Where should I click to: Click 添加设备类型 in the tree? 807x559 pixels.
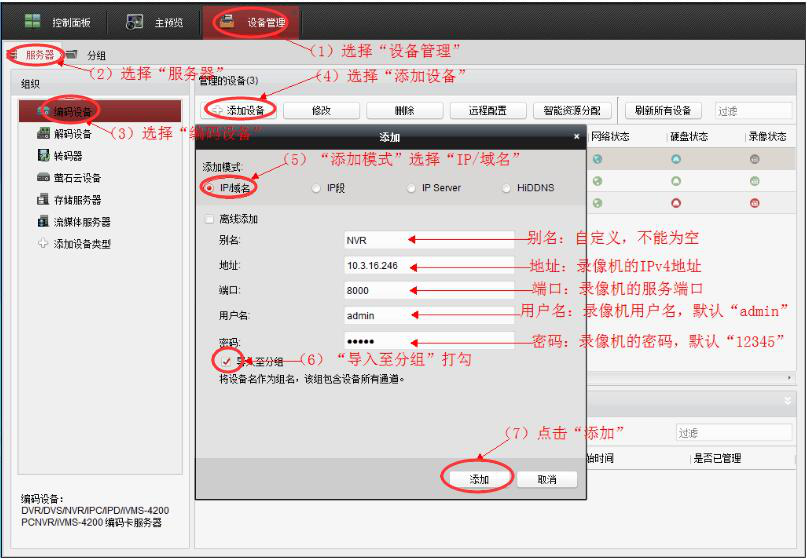coord(82,243)
